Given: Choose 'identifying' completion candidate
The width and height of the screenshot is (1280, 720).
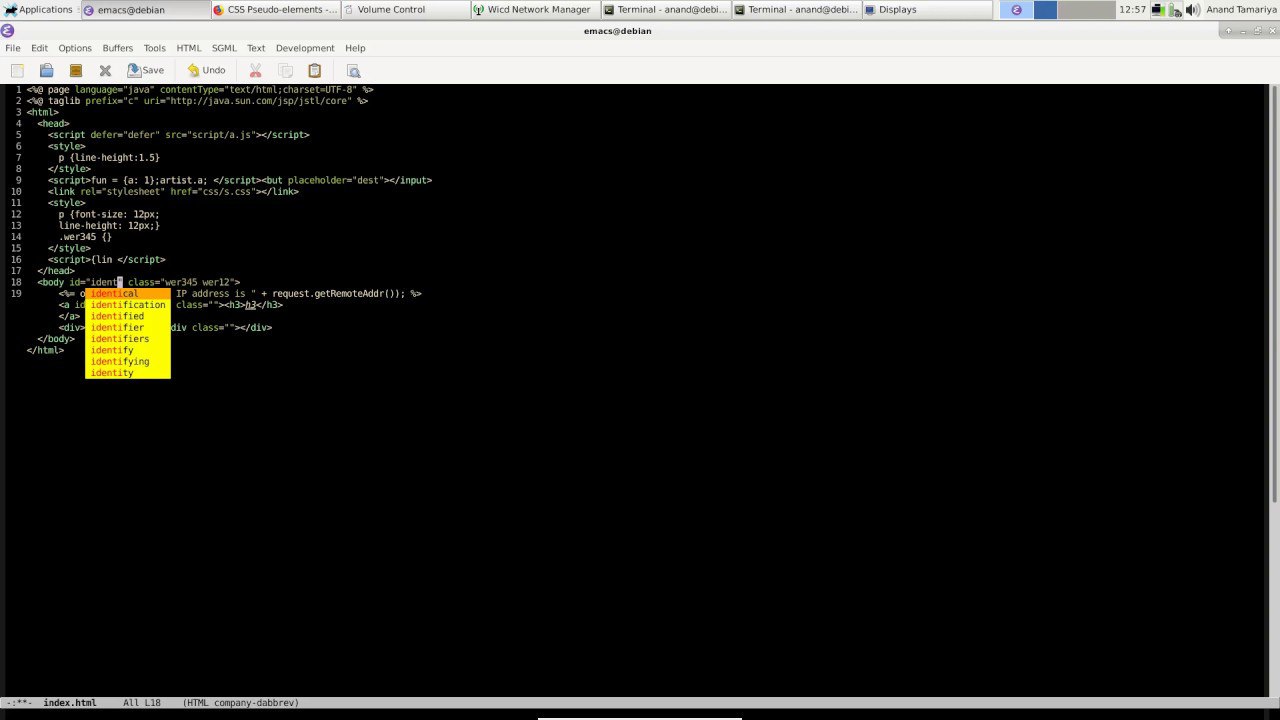Looking at the screenshot, I should point(128,361).
